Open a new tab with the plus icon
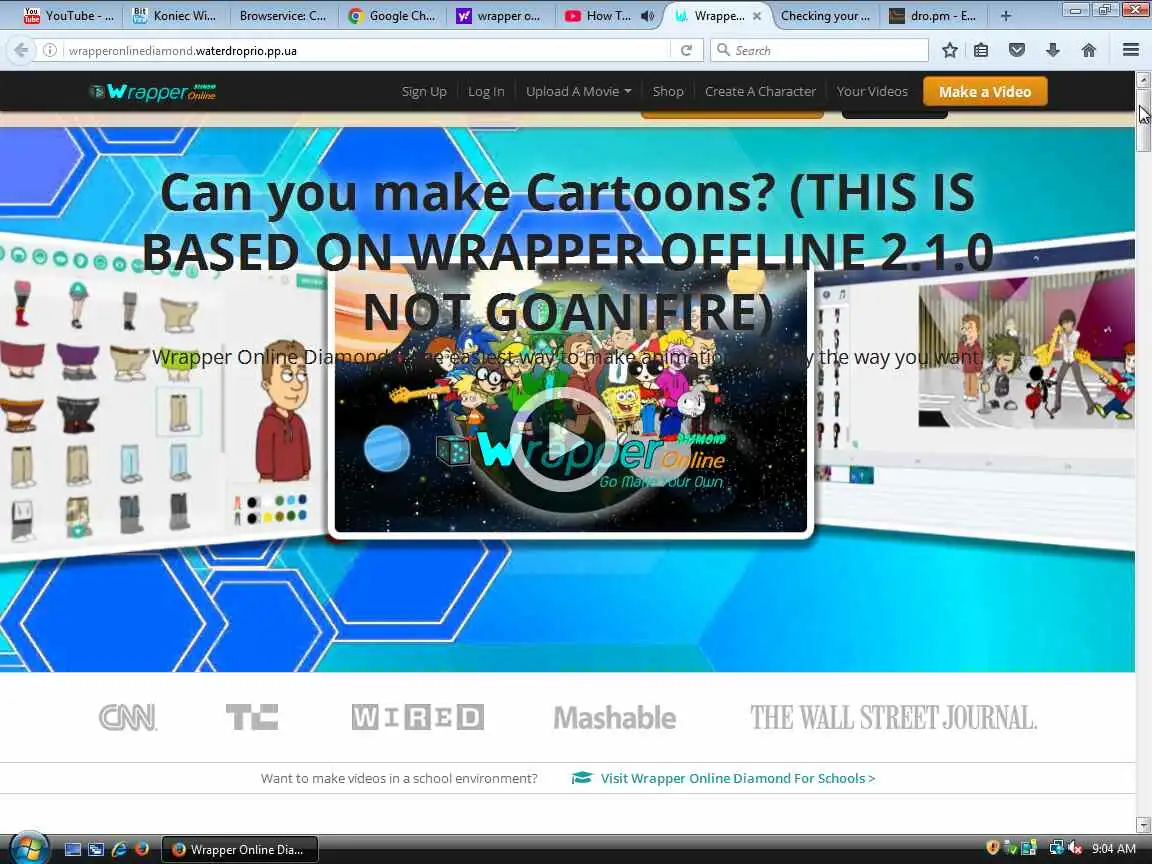The height and width of the screenshot is (864, 1152). pos(1006,15)
